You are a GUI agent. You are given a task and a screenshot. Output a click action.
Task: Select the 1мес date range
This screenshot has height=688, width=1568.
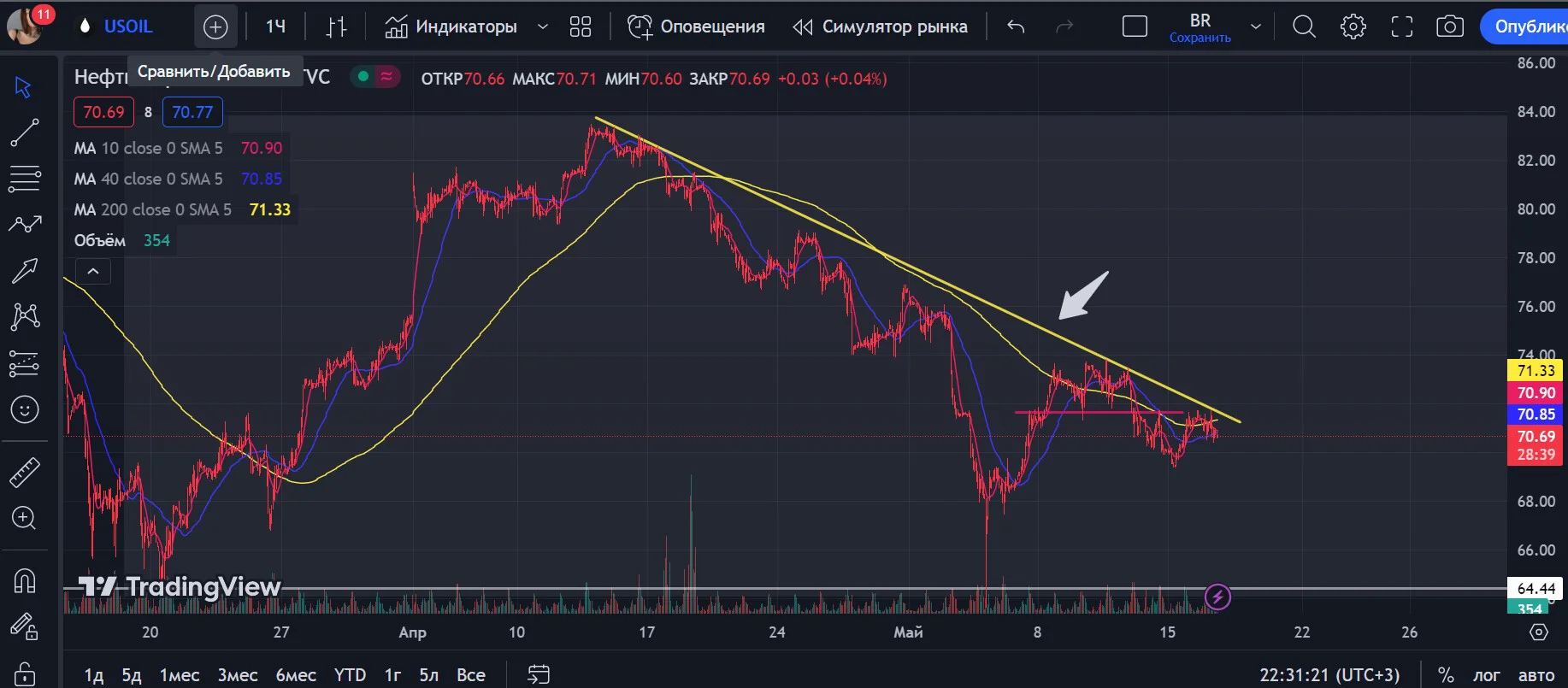click(180, 675)
